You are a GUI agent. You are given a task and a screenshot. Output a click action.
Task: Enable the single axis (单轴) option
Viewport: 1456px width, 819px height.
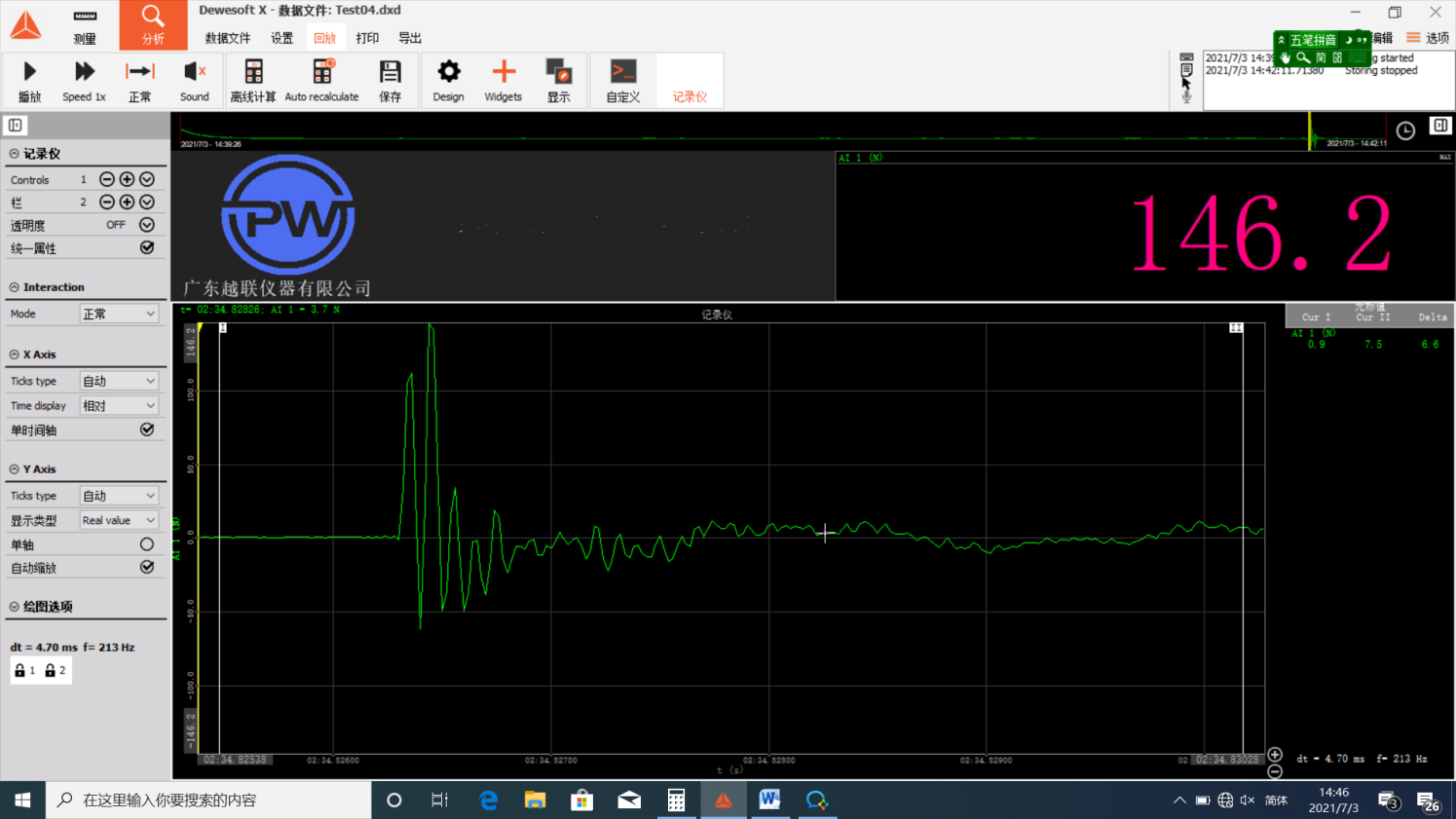[x=147, y=544]
